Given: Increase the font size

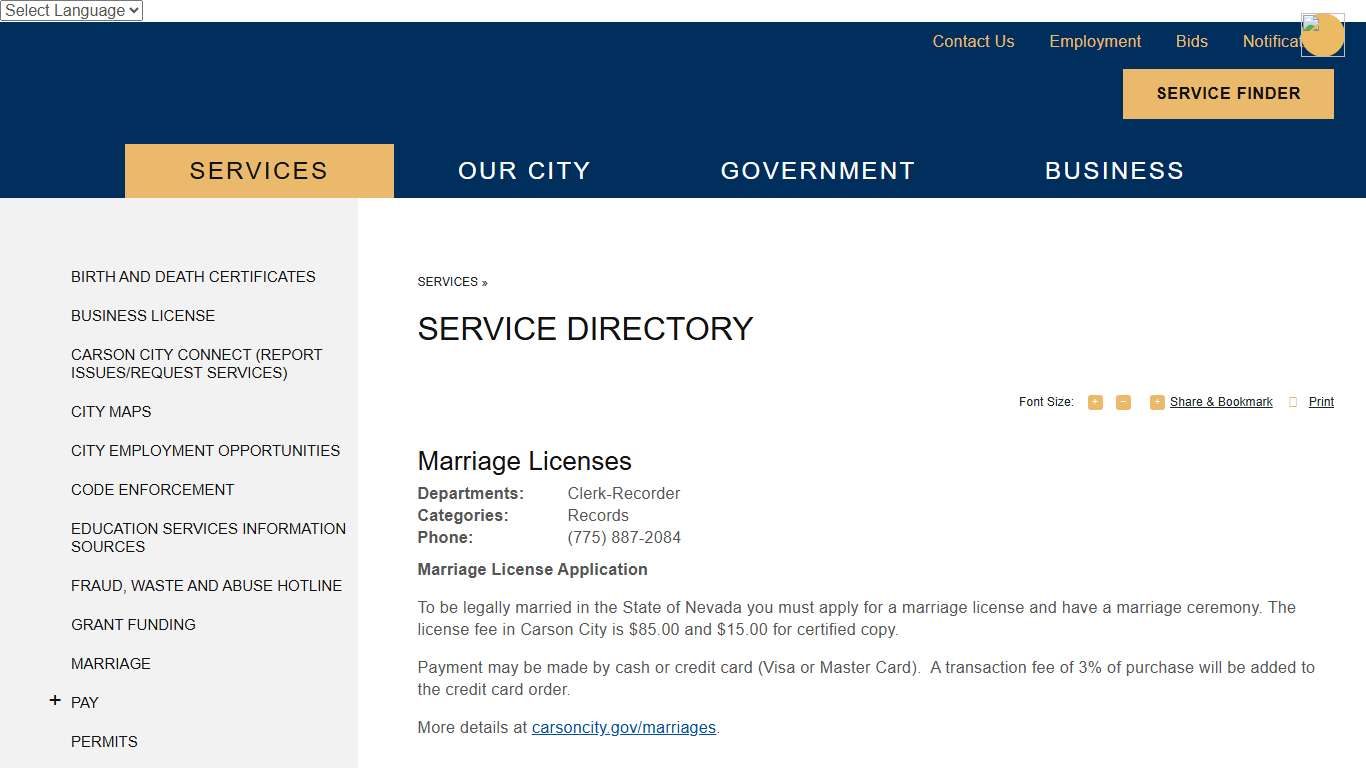Looking at the screenshot, I should (1095, 402).
